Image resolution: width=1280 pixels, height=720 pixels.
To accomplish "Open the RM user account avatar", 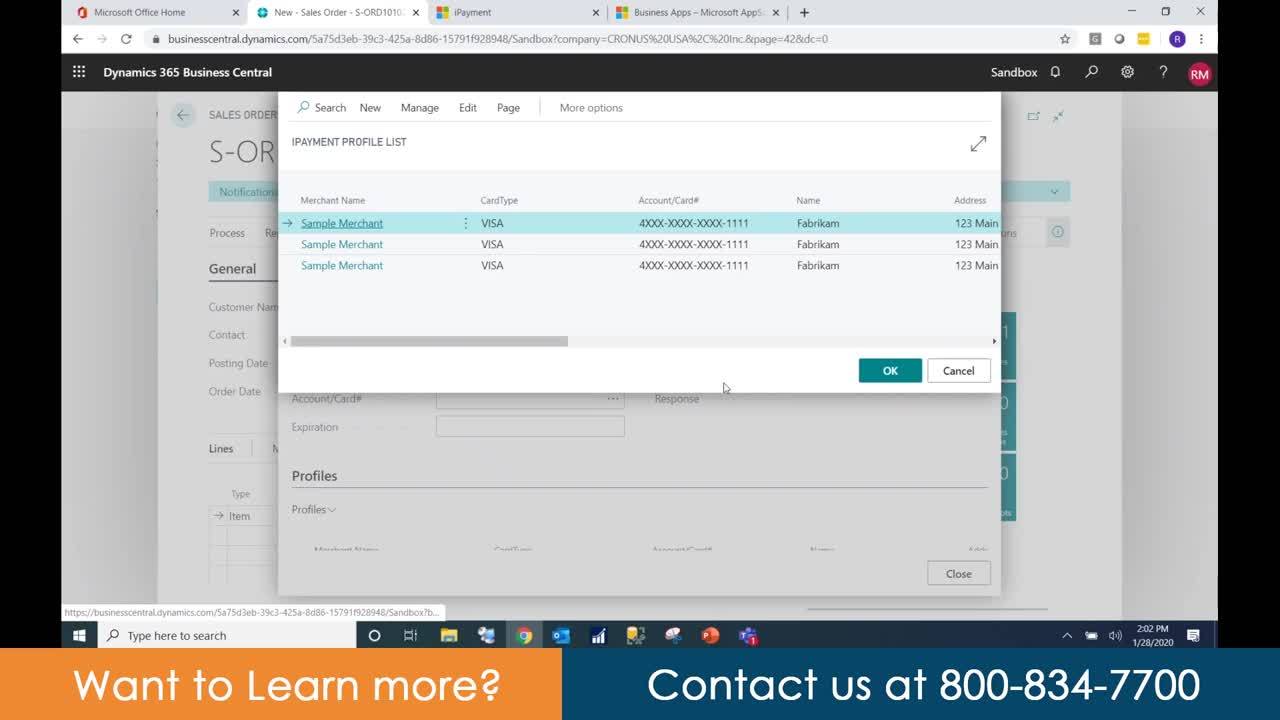I will point(1199,73).
